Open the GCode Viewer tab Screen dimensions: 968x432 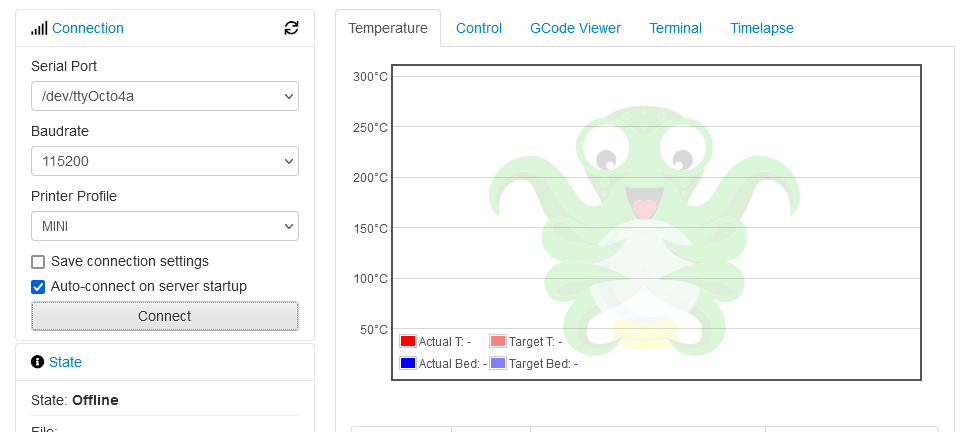(x=575, y=28)
